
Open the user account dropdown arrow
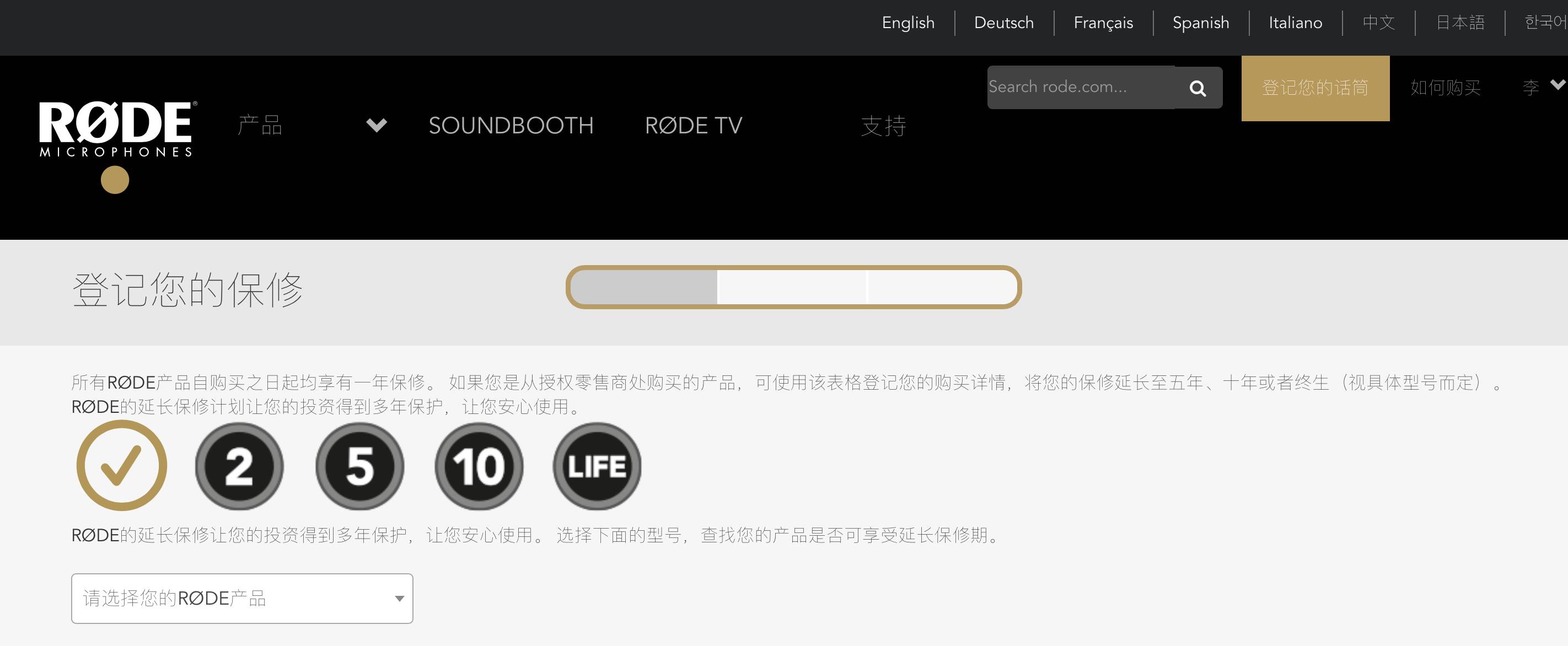1558,84
